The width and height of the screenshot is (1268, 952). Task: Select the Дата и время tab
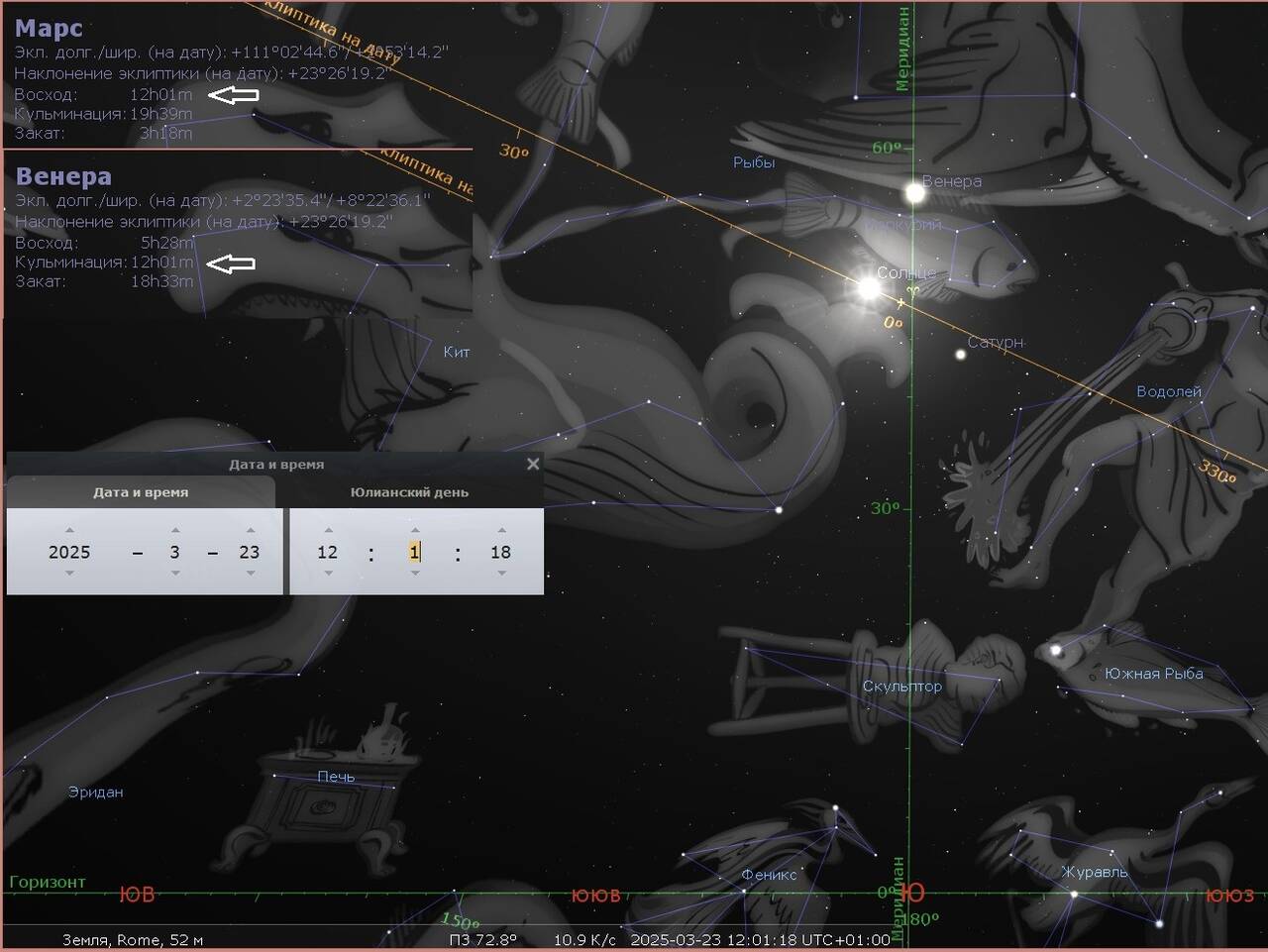click(141, 492)
